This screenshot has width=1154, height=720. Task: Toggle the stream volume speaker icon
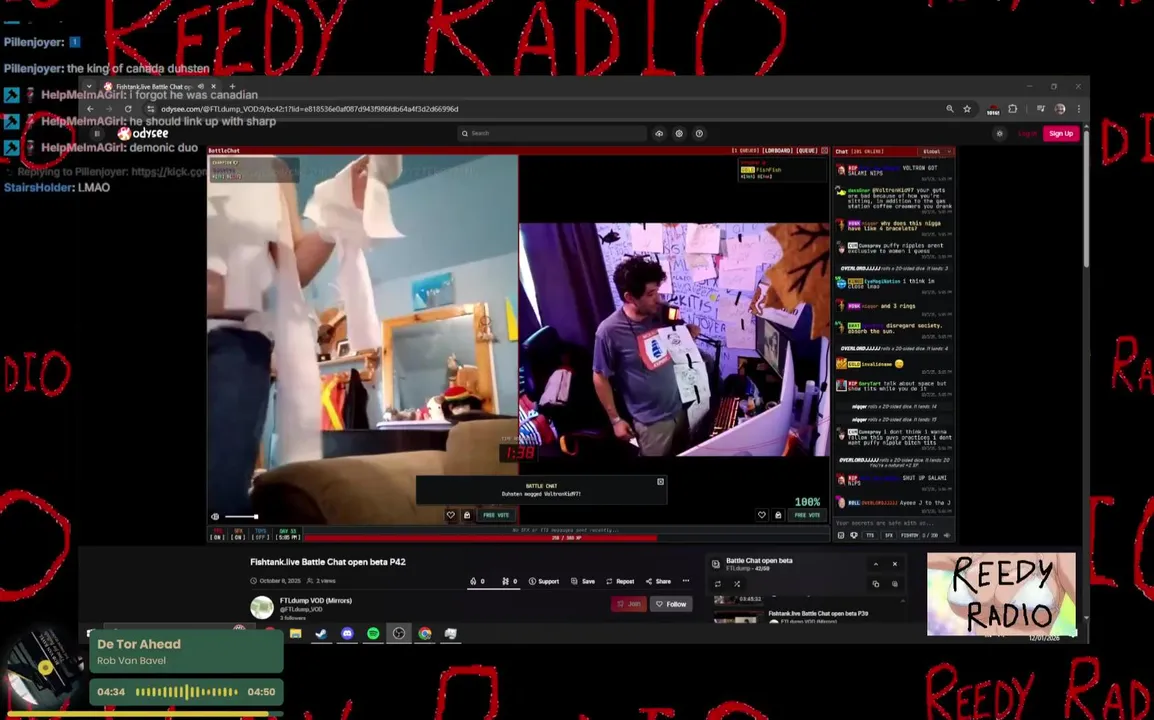(x=215, y=517)
